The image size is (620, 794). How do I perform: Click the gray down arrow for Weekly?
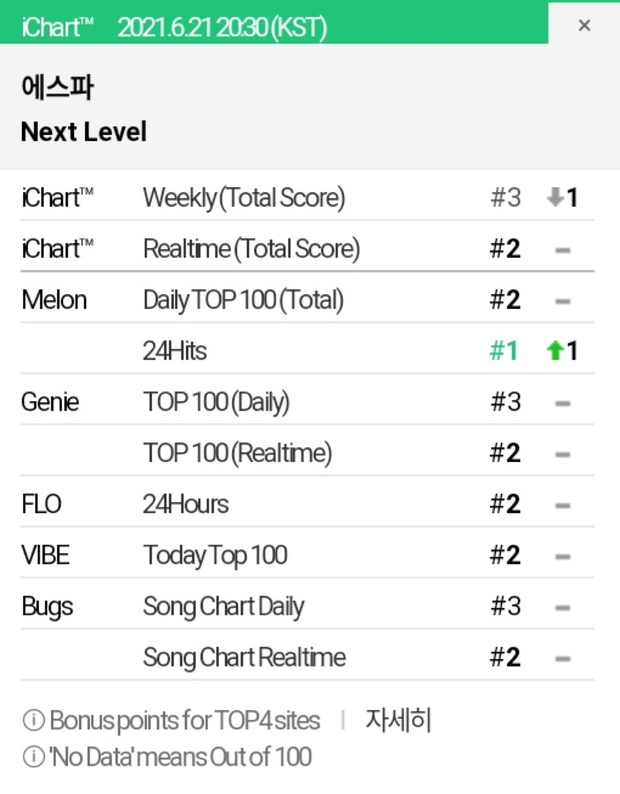point(555,197)
